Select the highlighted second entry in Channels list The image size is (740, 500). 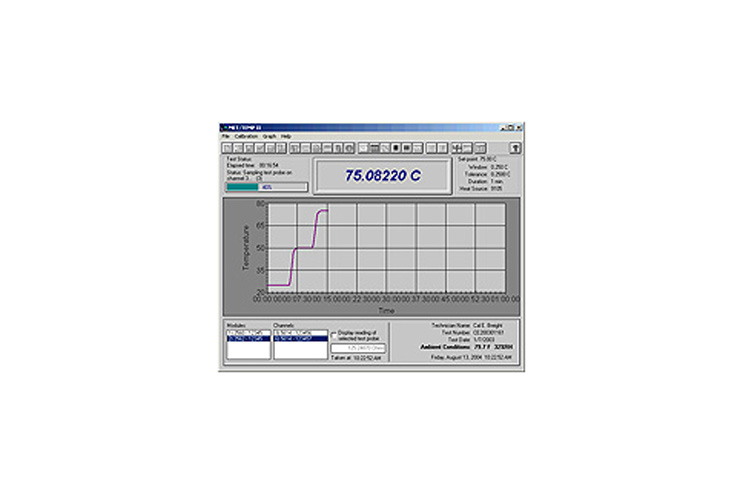pyautogui.click(x=299, y=338)
